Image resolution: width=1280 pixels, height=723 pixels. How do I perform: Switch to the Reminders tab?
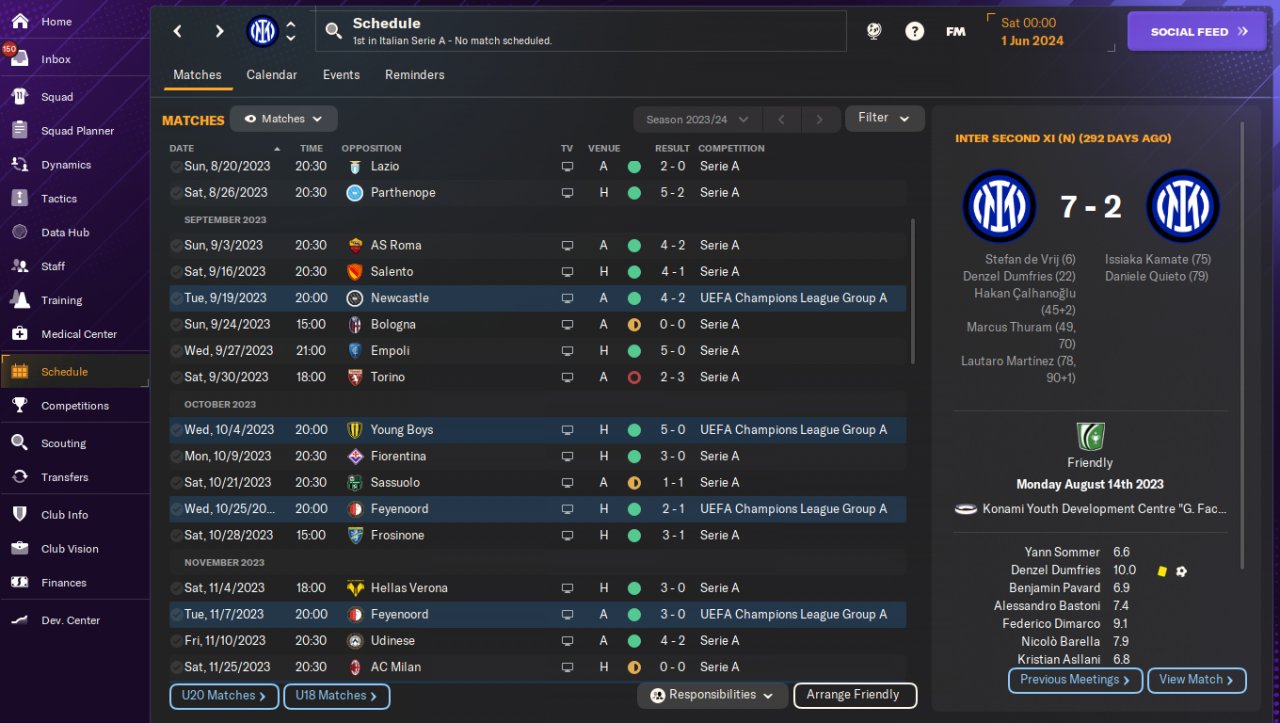[x=414, y=75]
